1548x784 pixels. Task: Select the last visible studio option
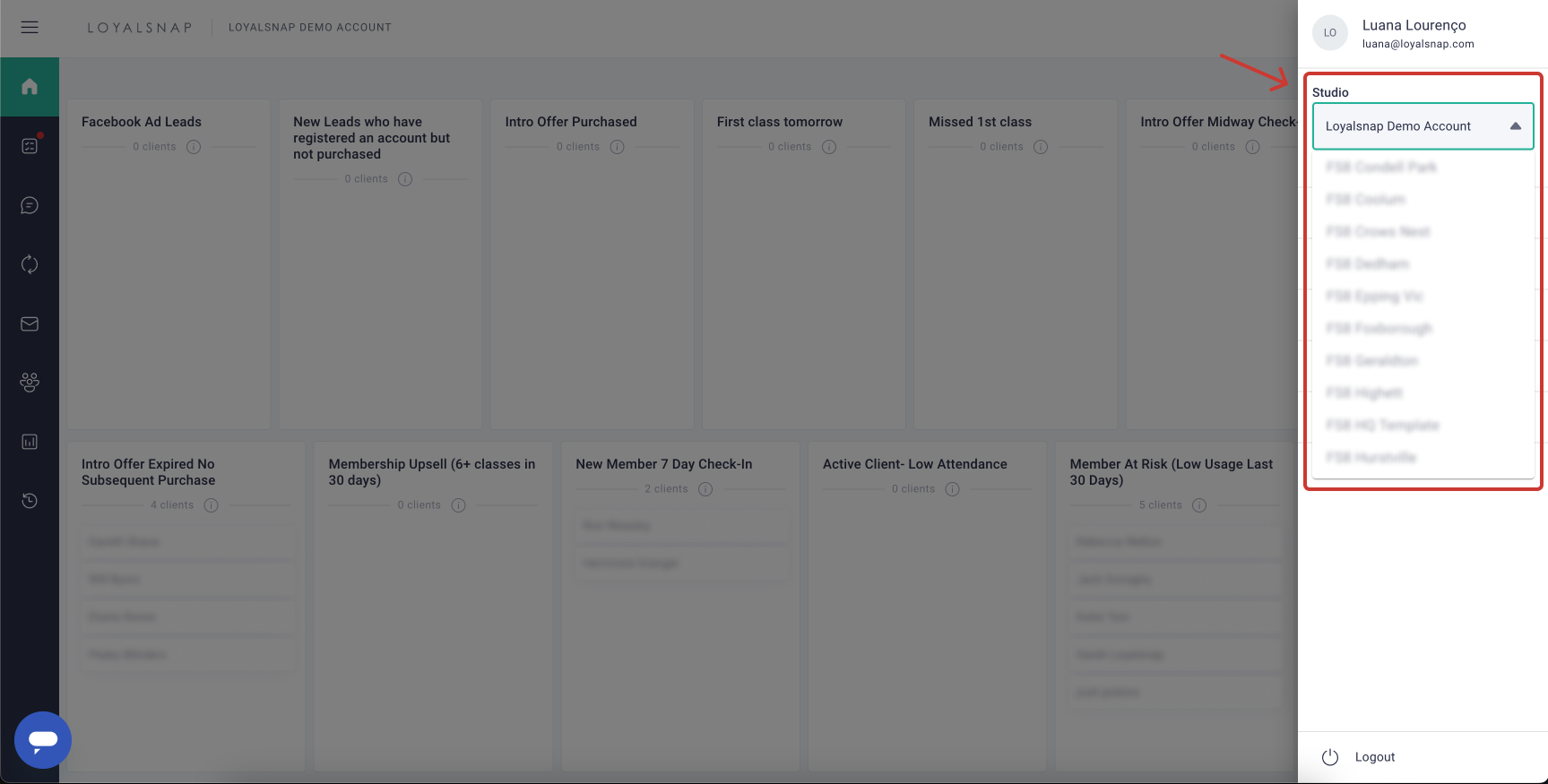(1371, 458)
